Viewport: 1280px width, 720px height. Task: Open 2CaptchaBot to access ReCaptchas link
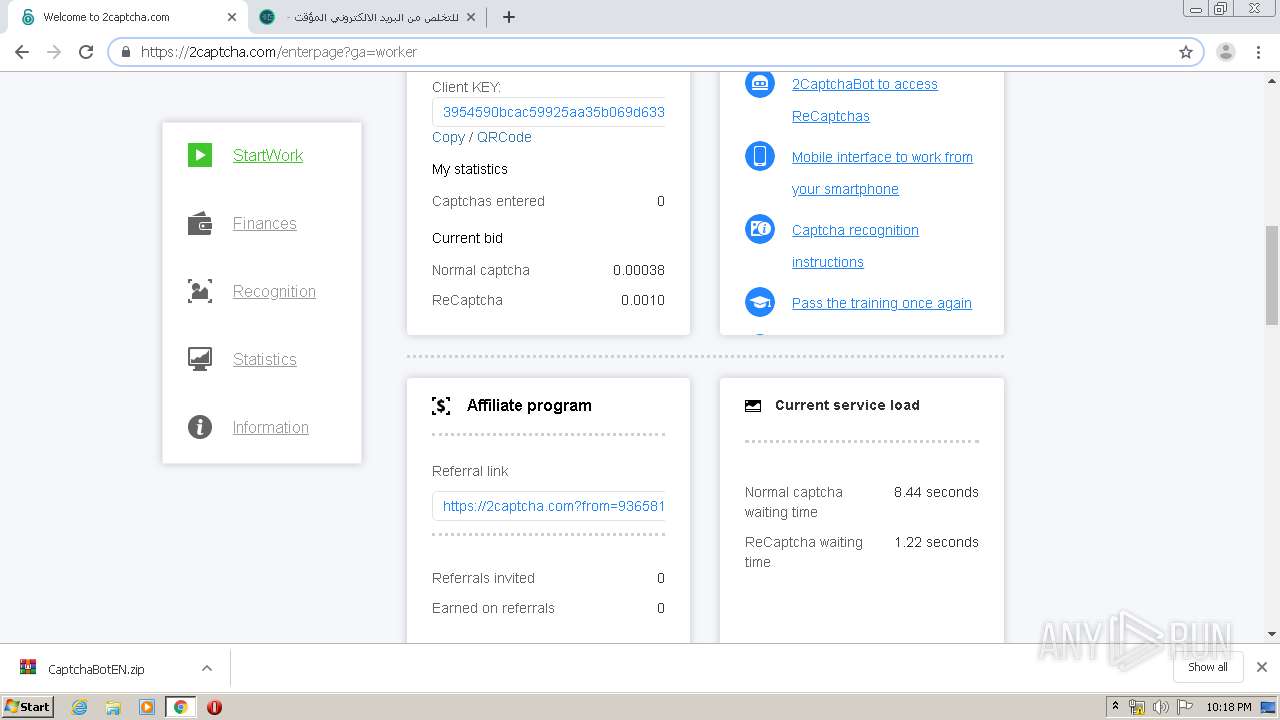865,100
